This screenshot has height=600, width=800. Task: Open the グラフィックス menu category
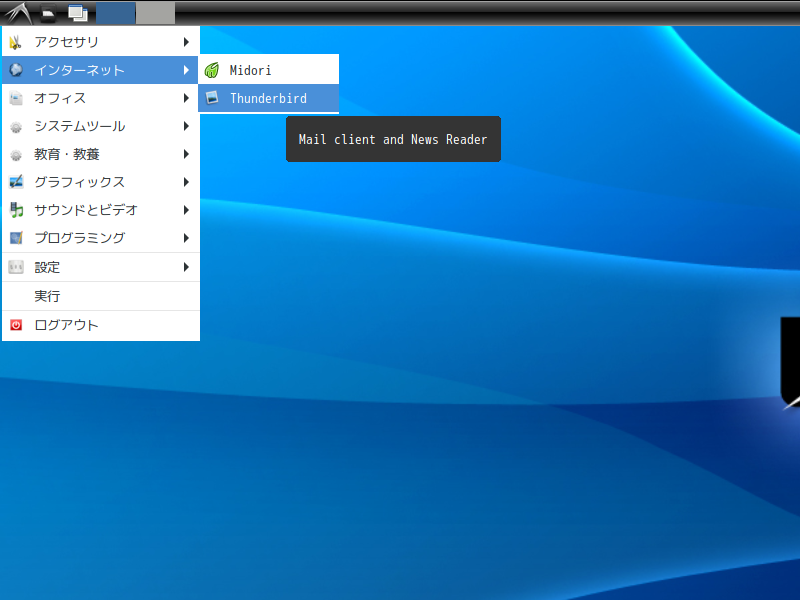coord(101,182)
